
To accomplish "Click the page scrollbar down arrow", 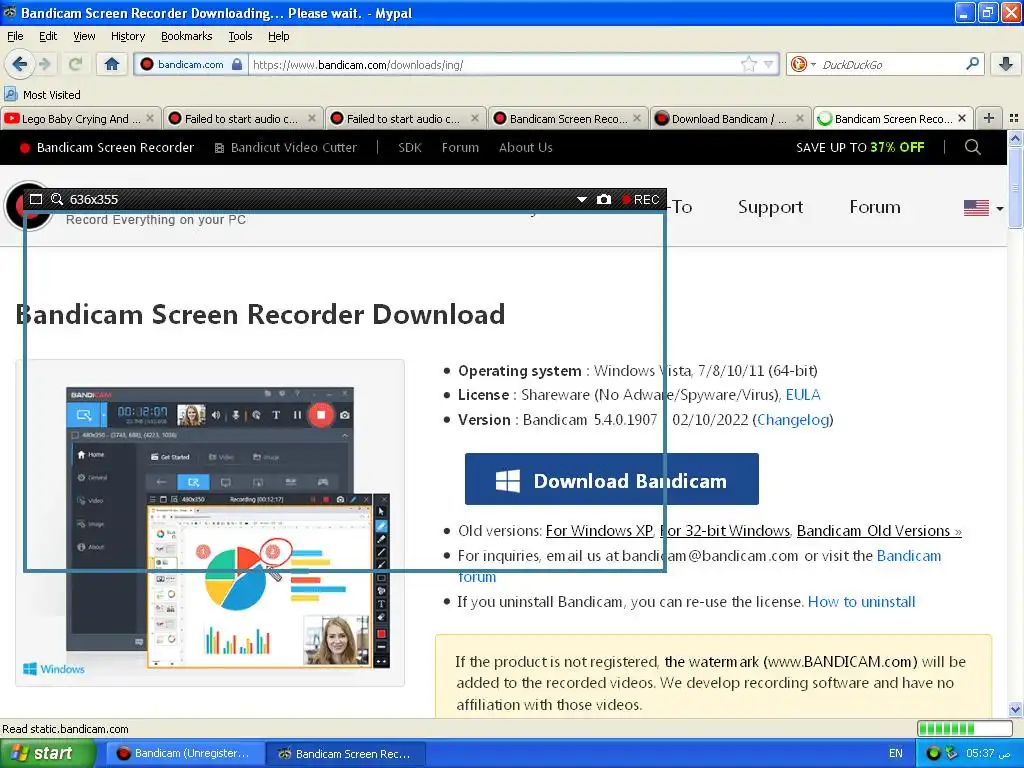I will pos(1015,709).
